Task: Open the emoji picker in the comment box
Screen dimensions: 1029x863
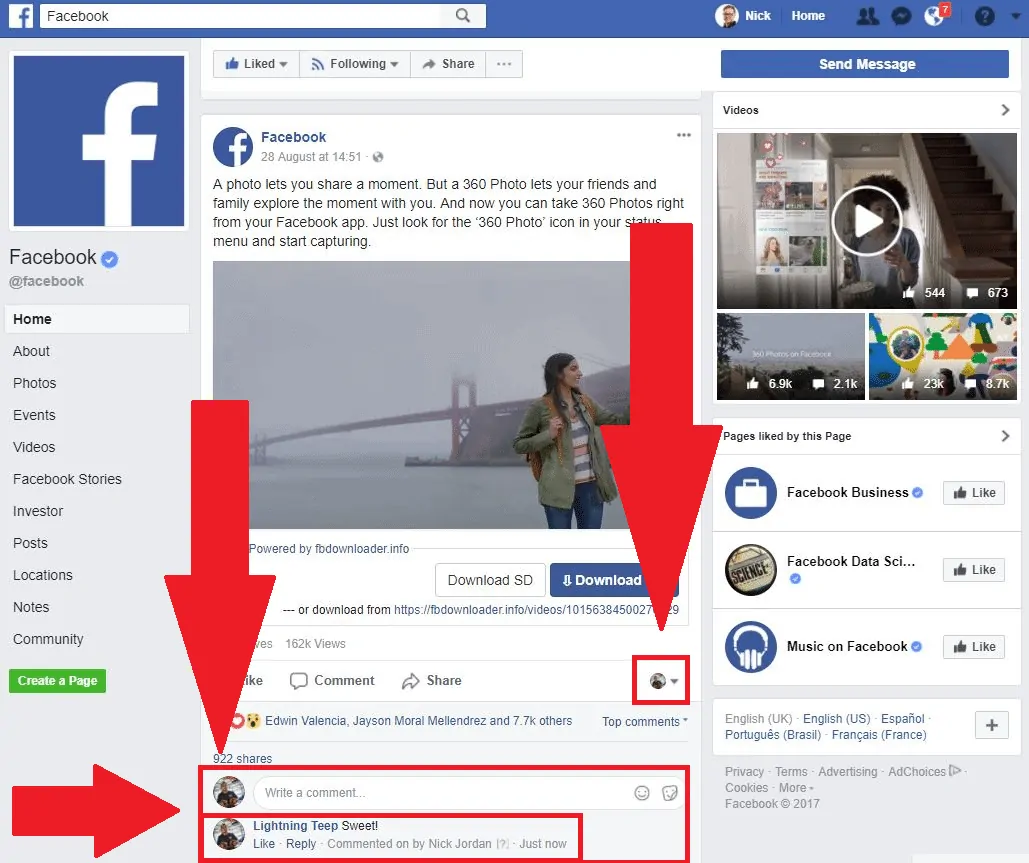Action: (x=641, y=792)
